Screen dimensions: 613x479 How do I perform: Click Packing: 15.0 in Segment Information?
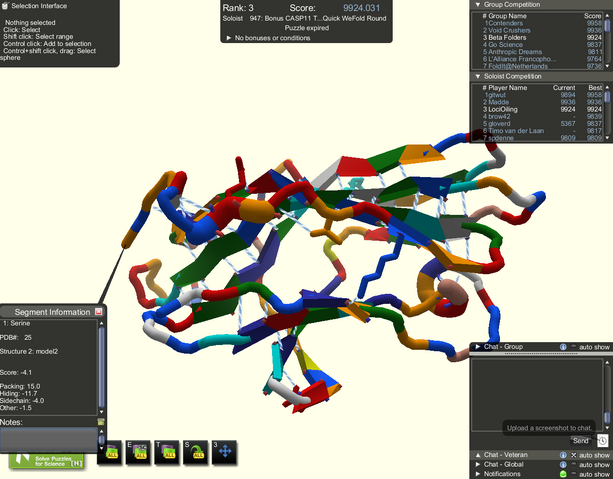[x=20, y=386]
